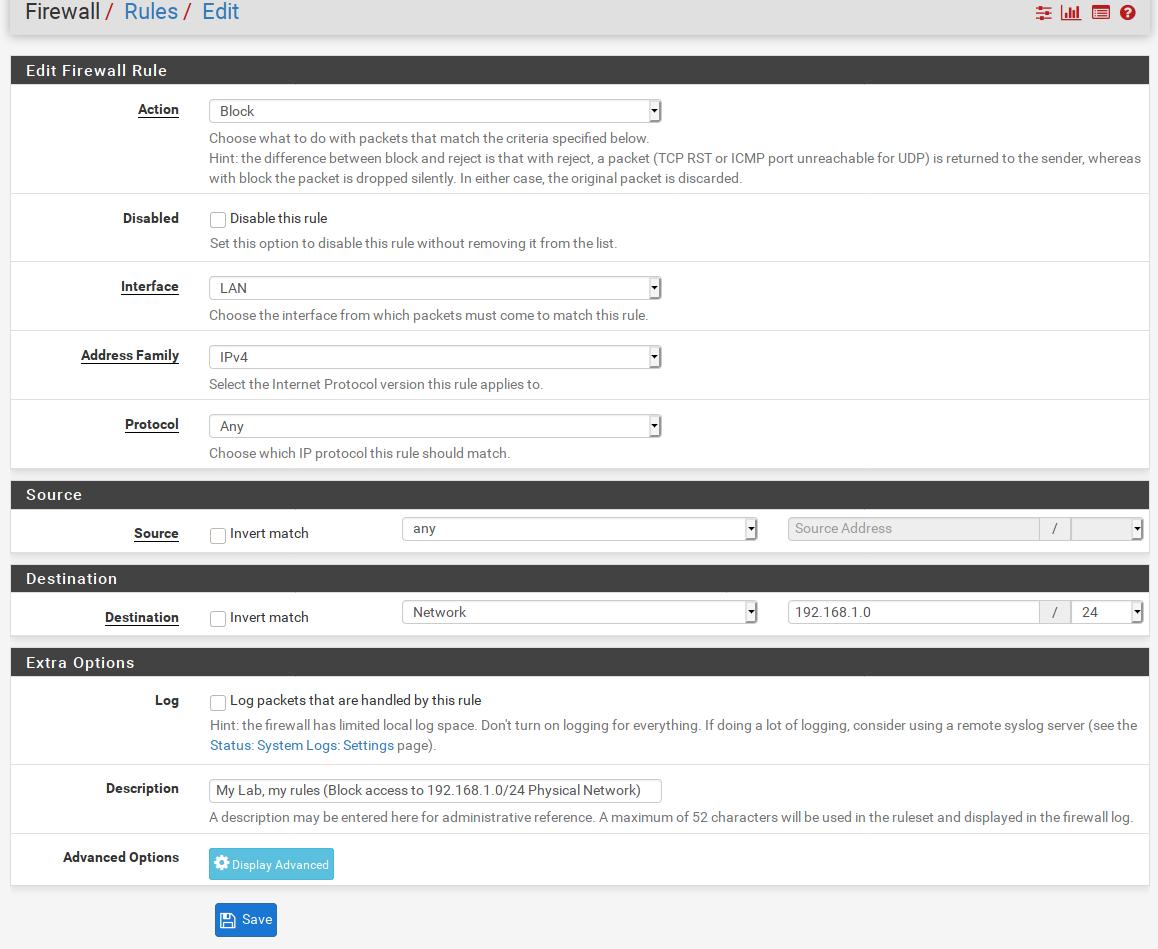The image size is (1158, 949).
Task: Open the Address Family dropdown showing IPv4
Action: coord(434,357)
